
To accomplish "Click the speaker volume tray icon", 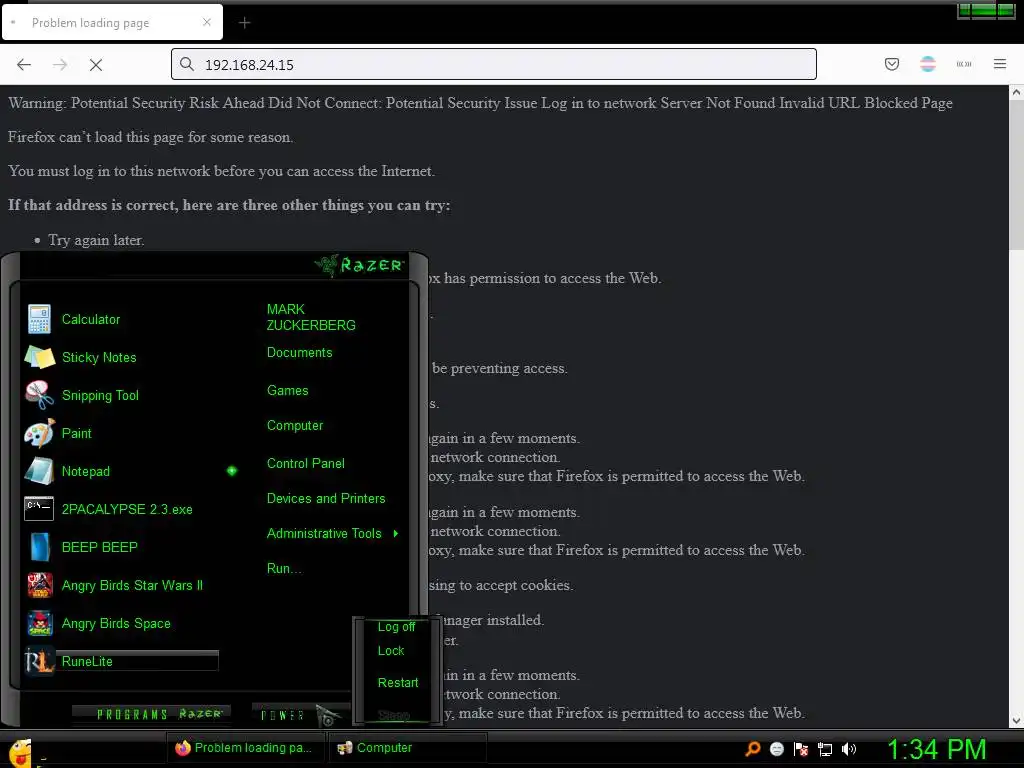I will [848, 749].
